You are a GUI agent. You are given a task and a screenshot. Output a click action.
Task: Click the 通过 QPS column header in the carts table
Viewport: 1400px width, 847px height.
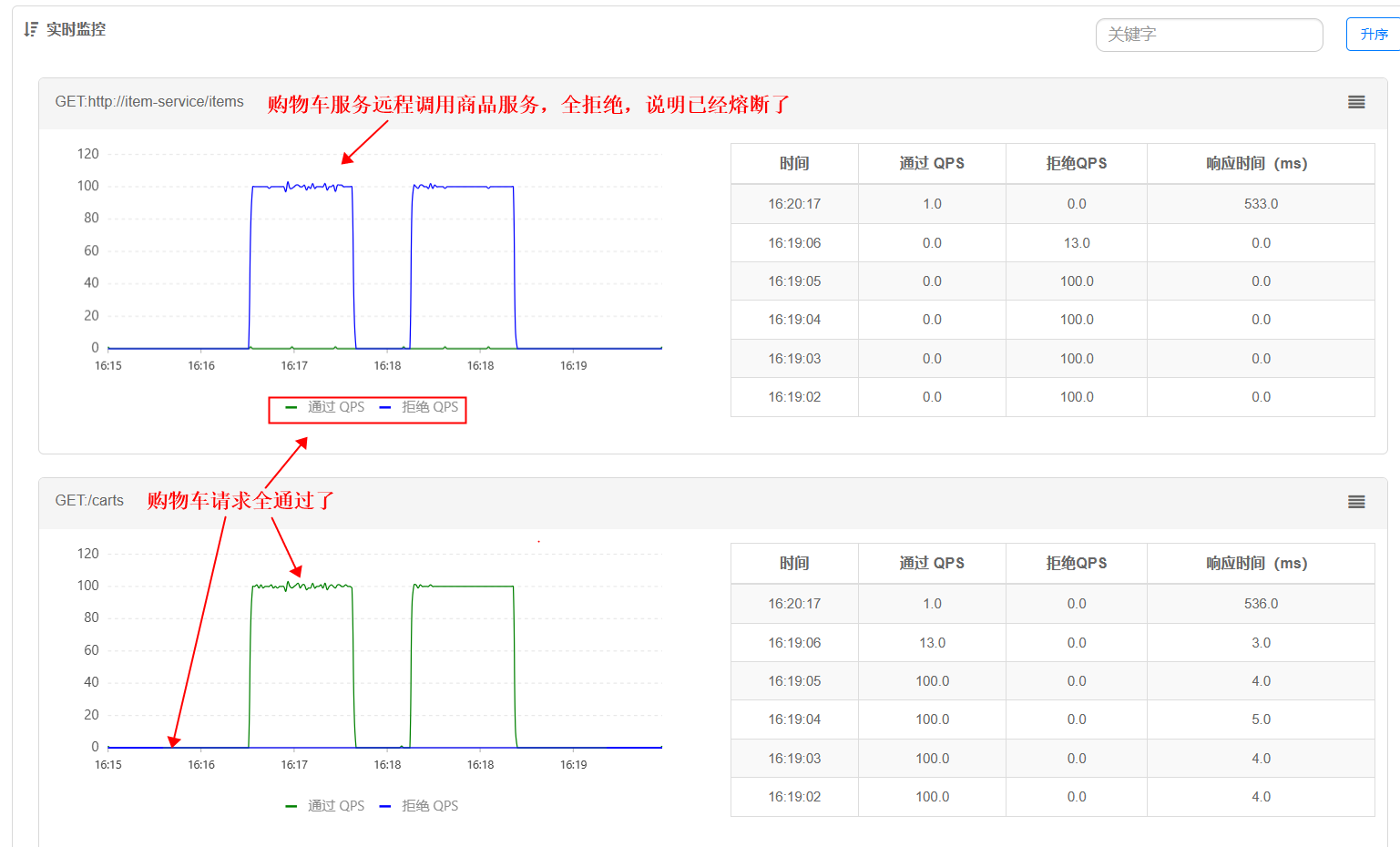coord(931,564)
